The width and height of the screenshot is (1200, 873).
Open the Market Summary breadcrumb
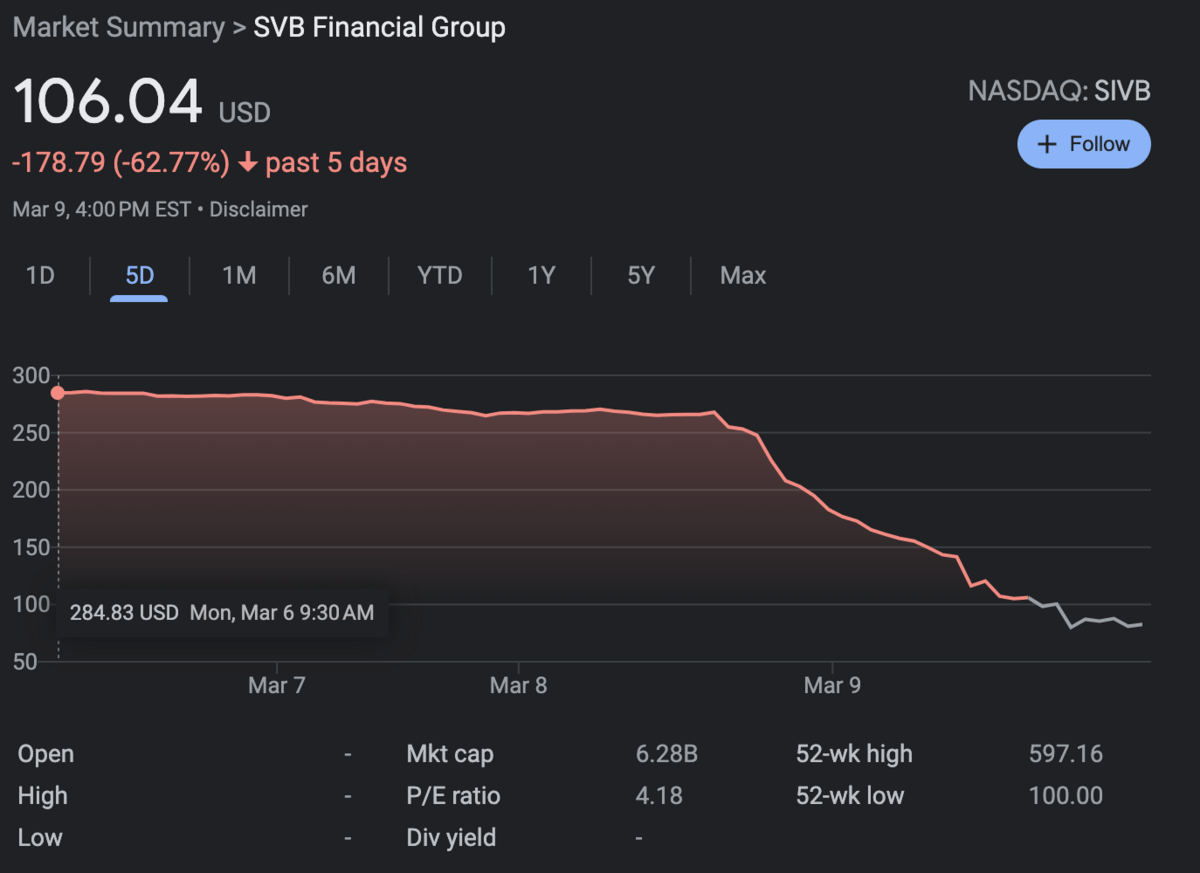click(118, 27)
